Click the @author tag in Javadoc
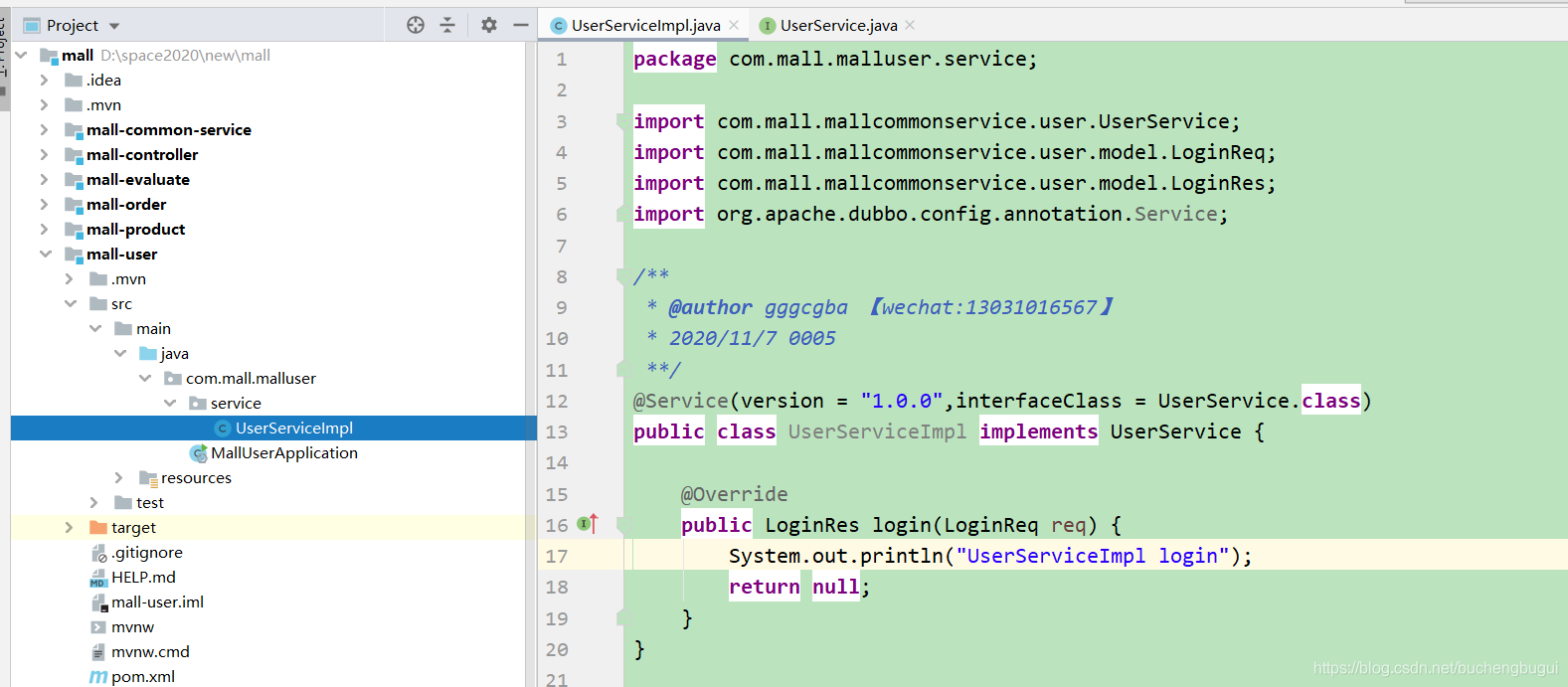The image size is (1568, 687). [x=710, y=307]
